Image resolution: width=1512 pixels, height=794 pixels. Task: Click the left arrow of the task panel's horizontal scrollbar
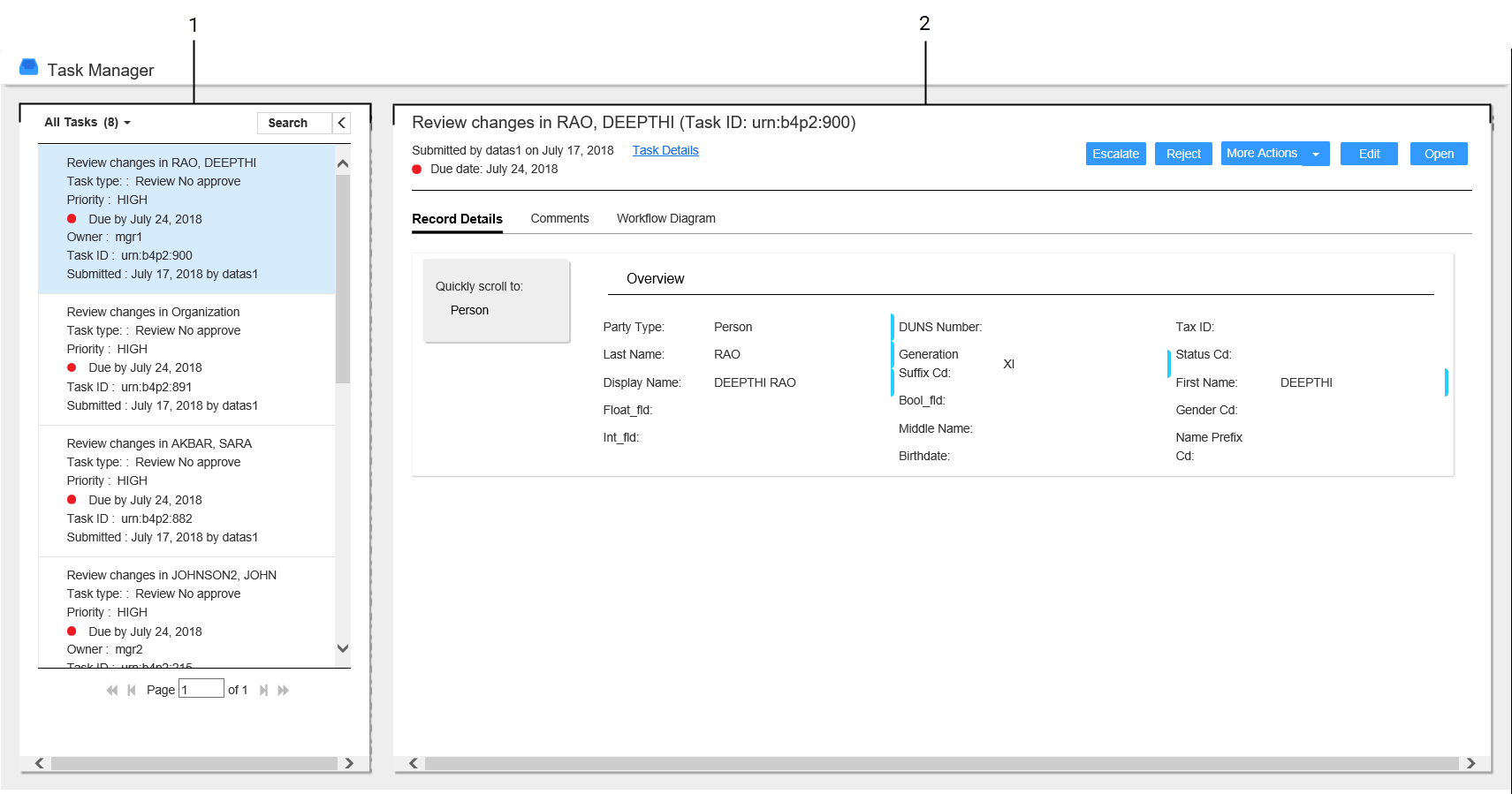39,763
